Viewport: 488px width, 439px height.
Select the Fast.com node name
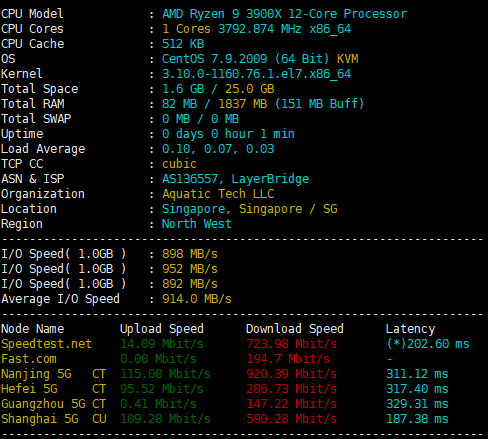click(29, 359)
